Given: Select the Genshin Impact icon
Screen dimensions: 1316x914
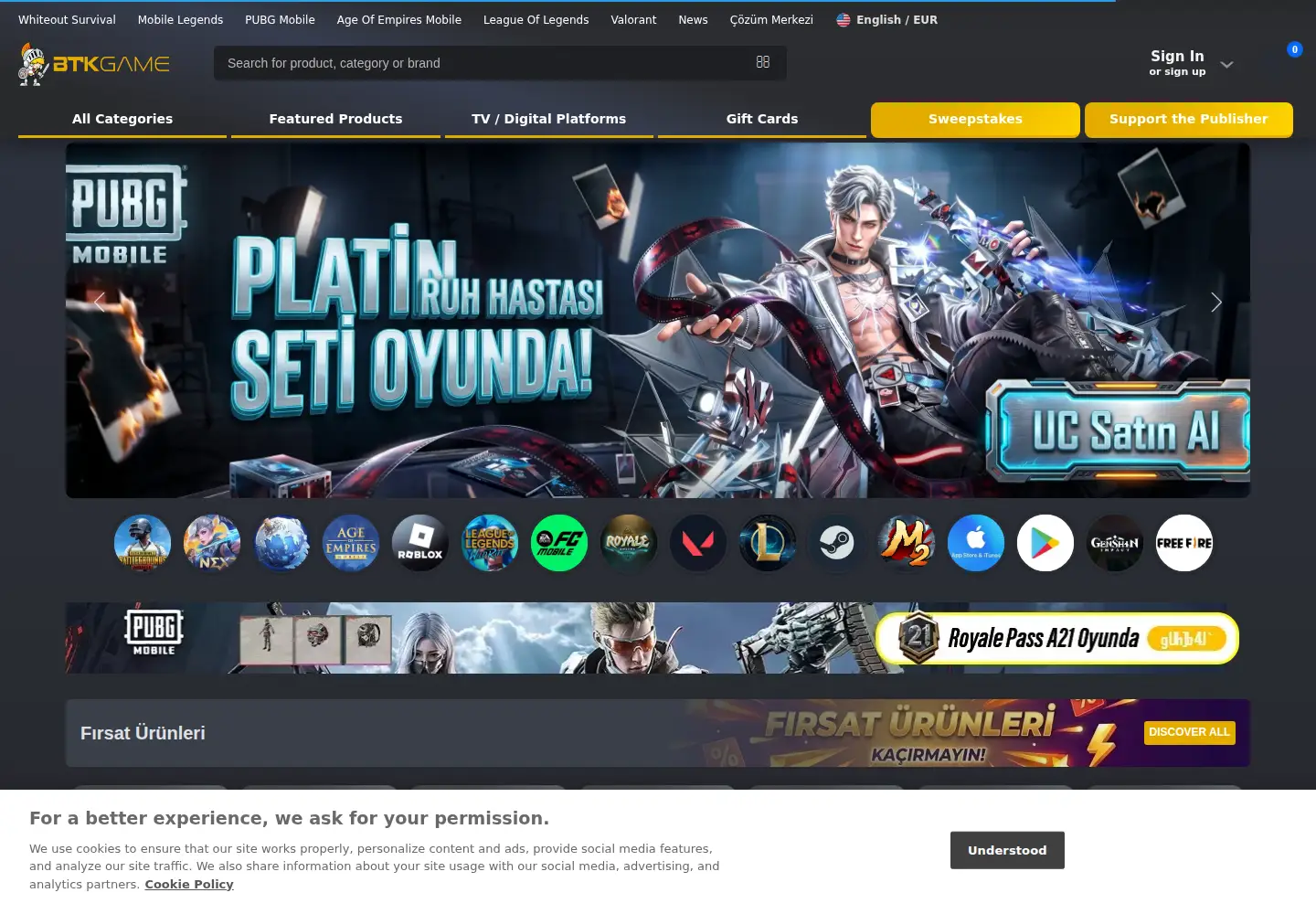Looking at the screenshot, I should coord(1115,543).
